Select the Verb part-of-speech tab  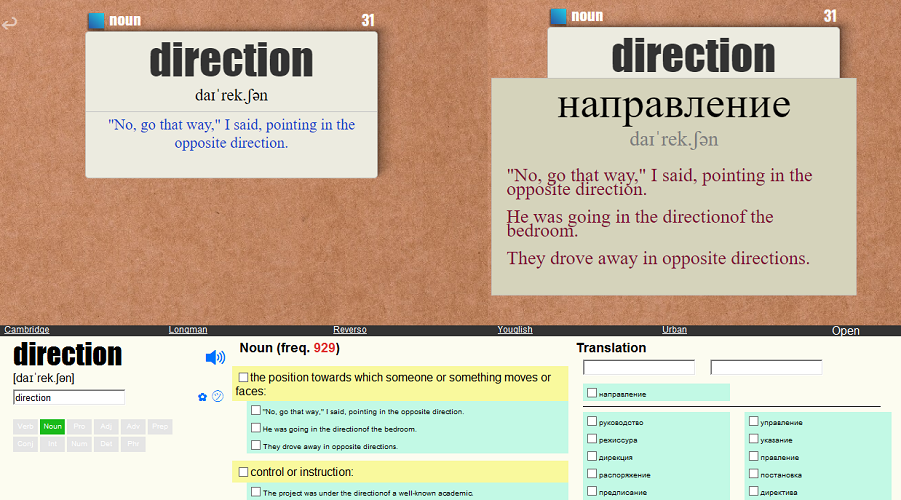(25, 426)
